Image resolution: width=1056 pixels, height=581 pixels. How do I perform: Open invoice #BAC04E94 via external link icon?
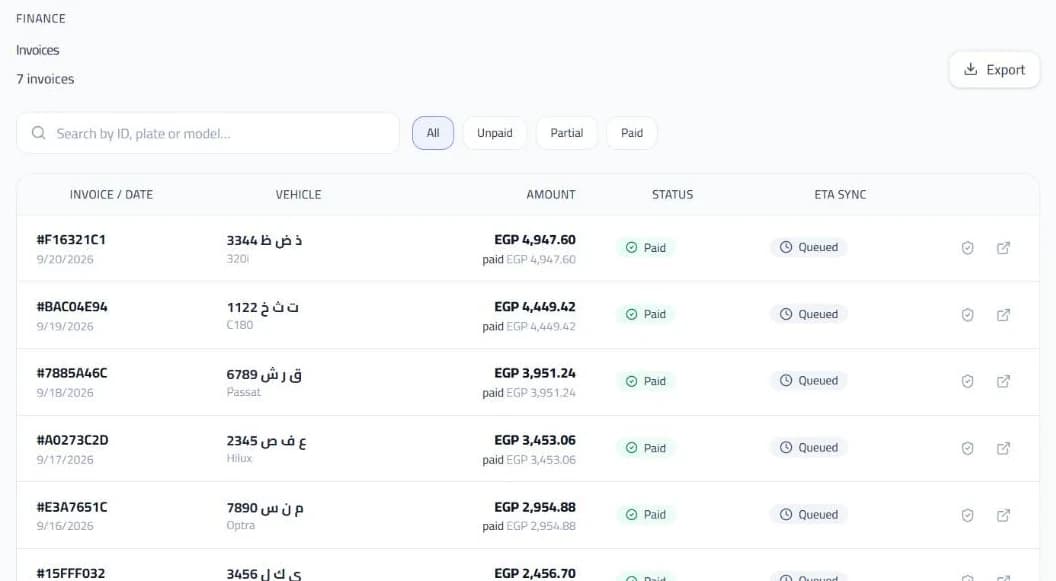(1003, 314)
